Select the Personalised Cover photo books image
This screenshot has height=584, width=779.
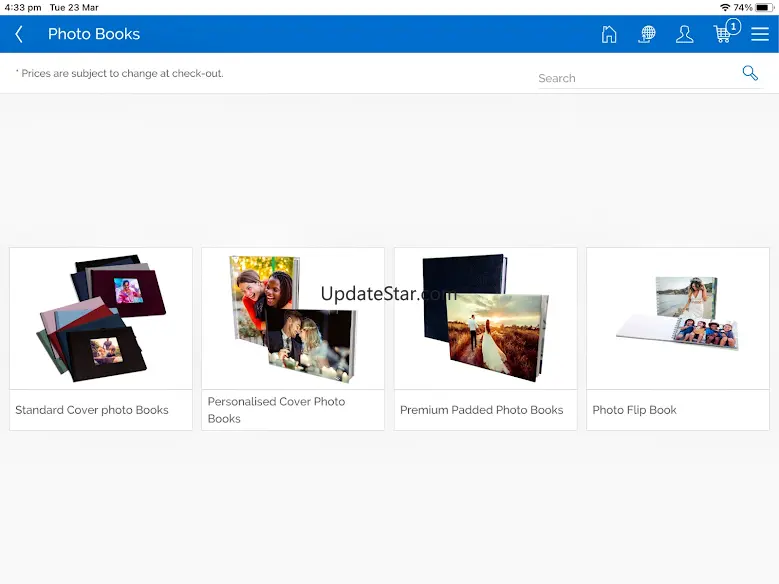pyautogui.click(x=293, y=319)
